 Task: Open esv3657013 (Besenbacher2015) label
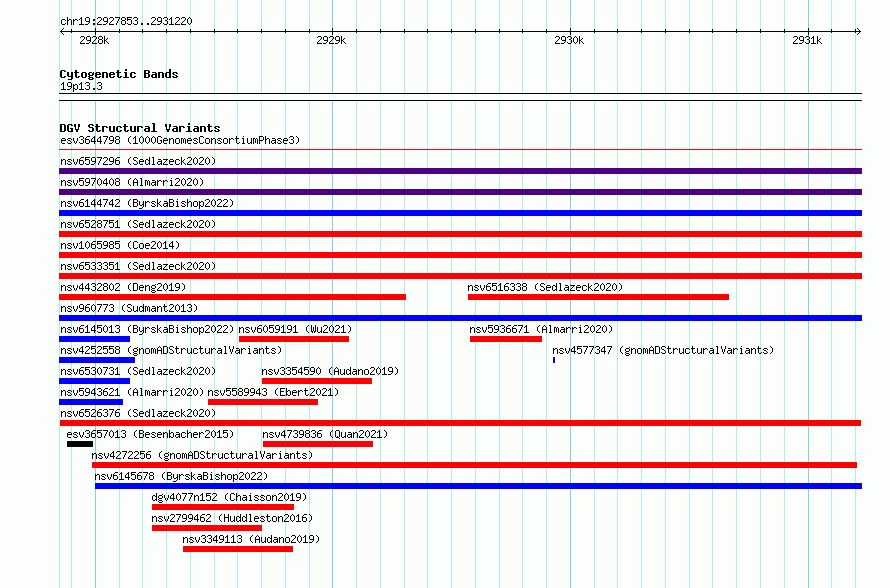[150, 434]
